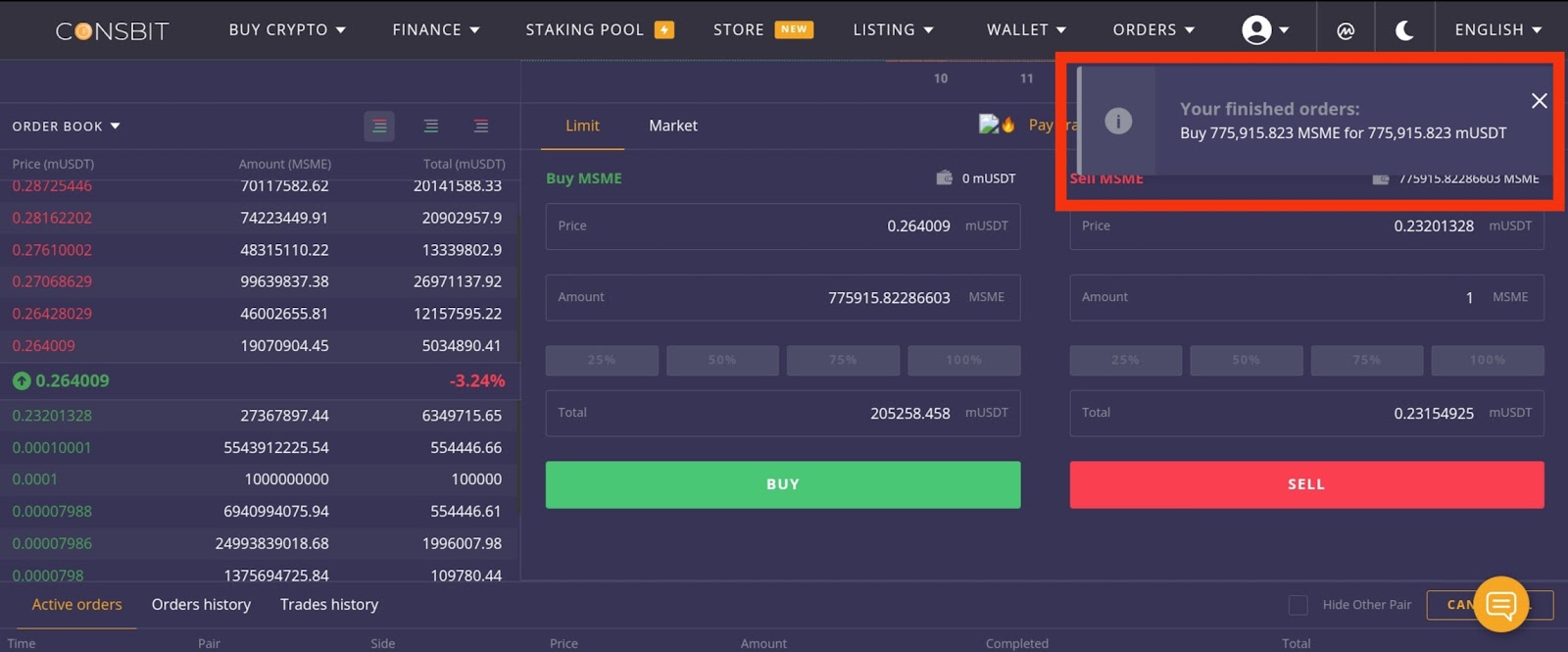Select ask price 0.26428029

pos(52,314)
